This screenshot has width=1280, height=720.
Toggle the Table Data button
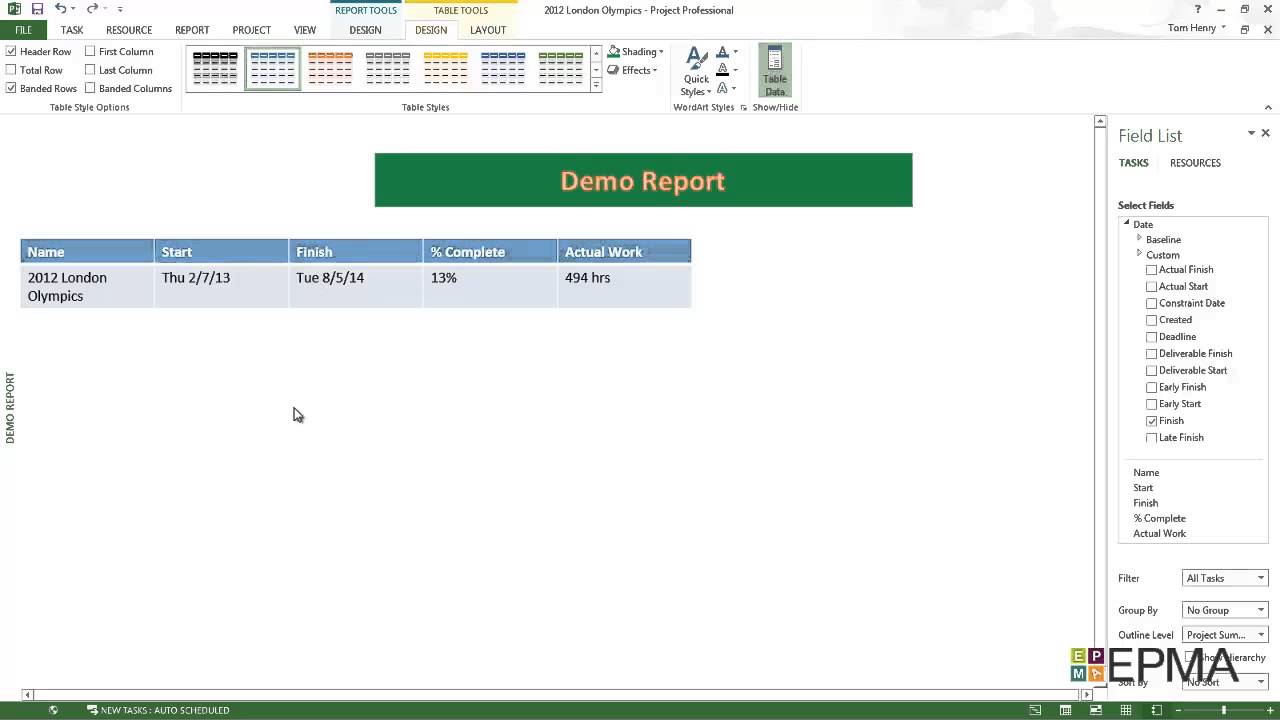click(x=775, y=71)
